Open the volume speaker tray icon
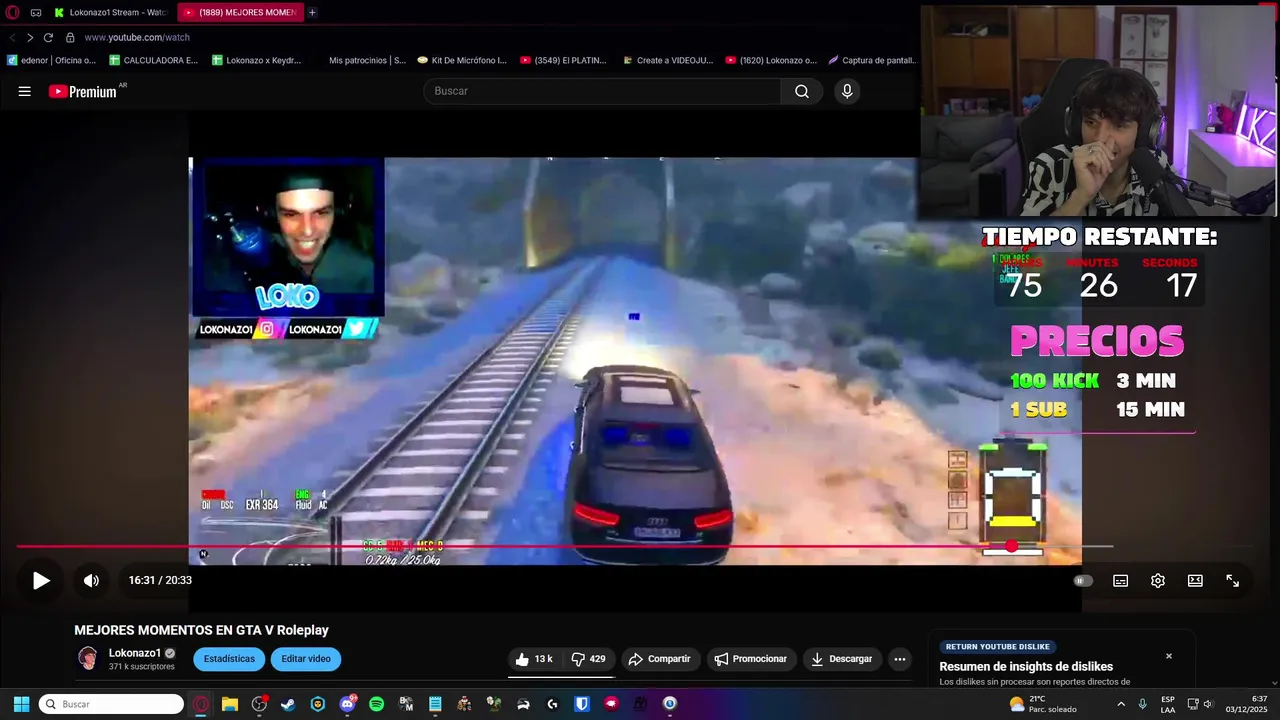This screenshot has height=720, width=1280. 1208,704
